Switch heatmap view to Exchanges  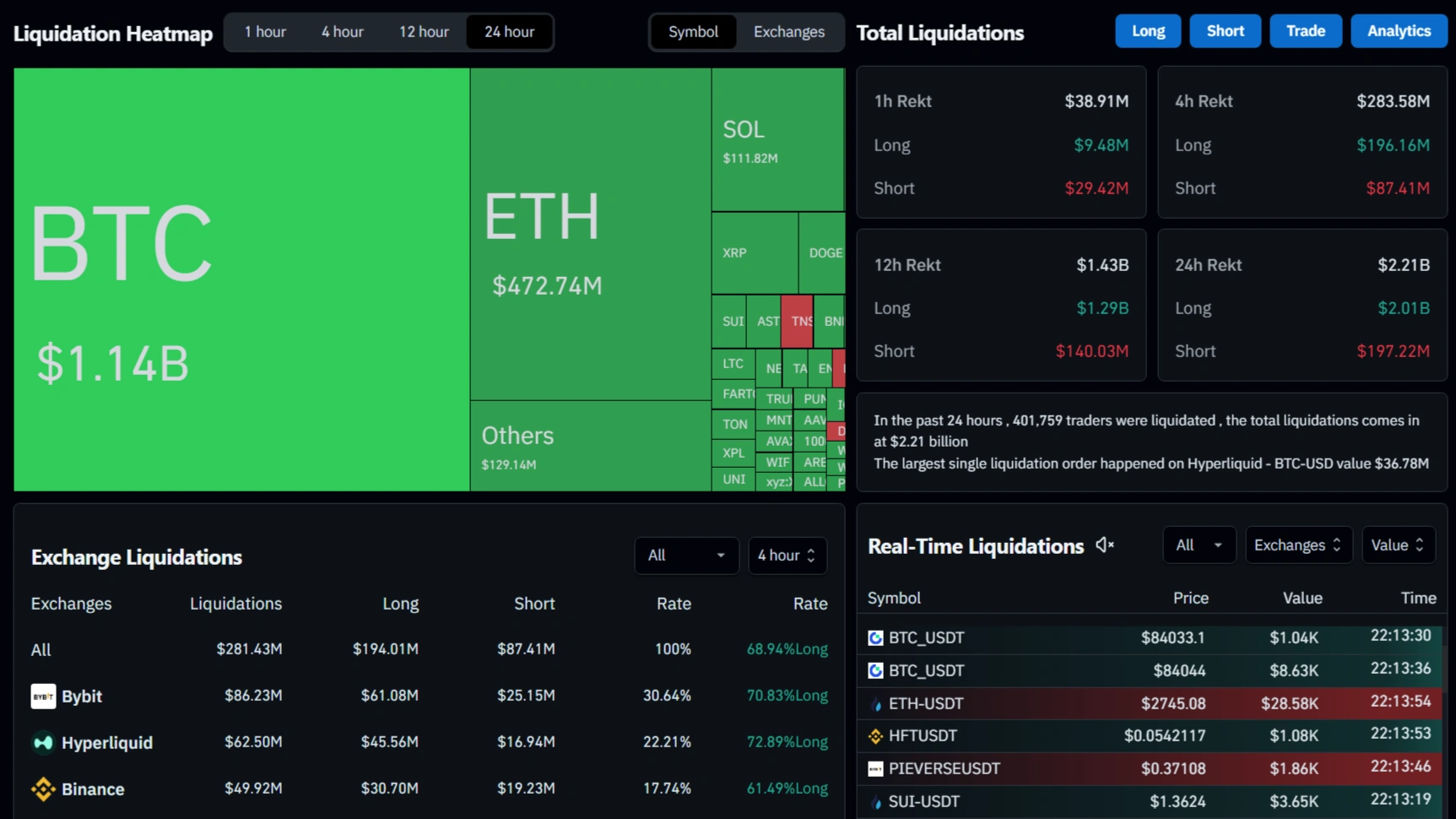[788, 32]
